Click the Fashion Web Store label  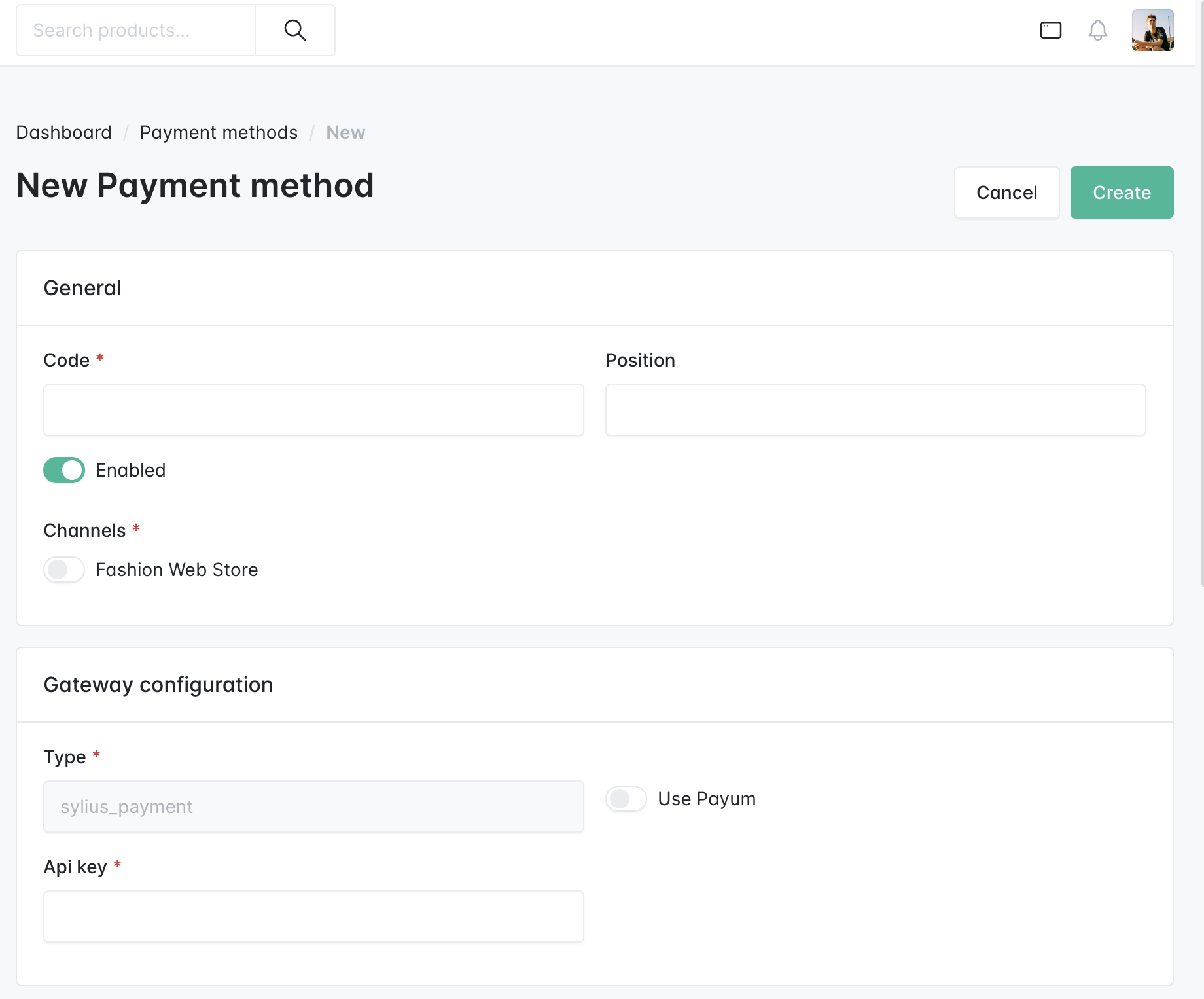177,570
